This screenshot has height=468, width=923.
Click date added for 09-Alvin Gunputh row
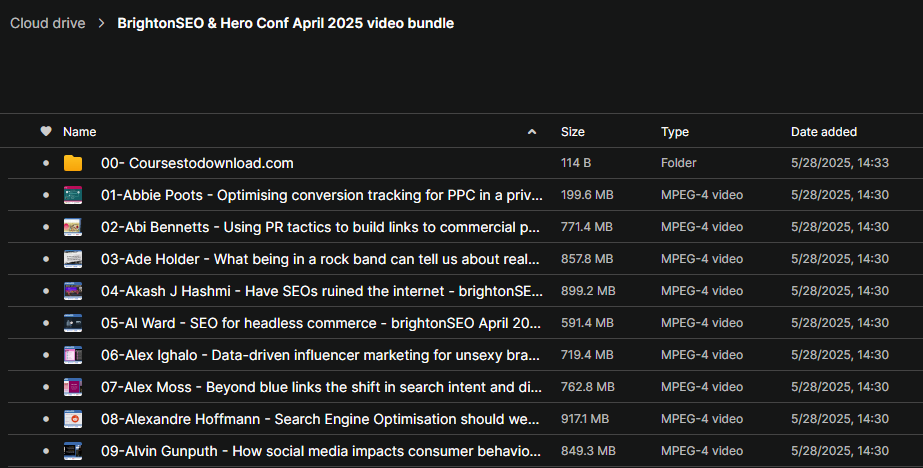[x=840, y=451]
